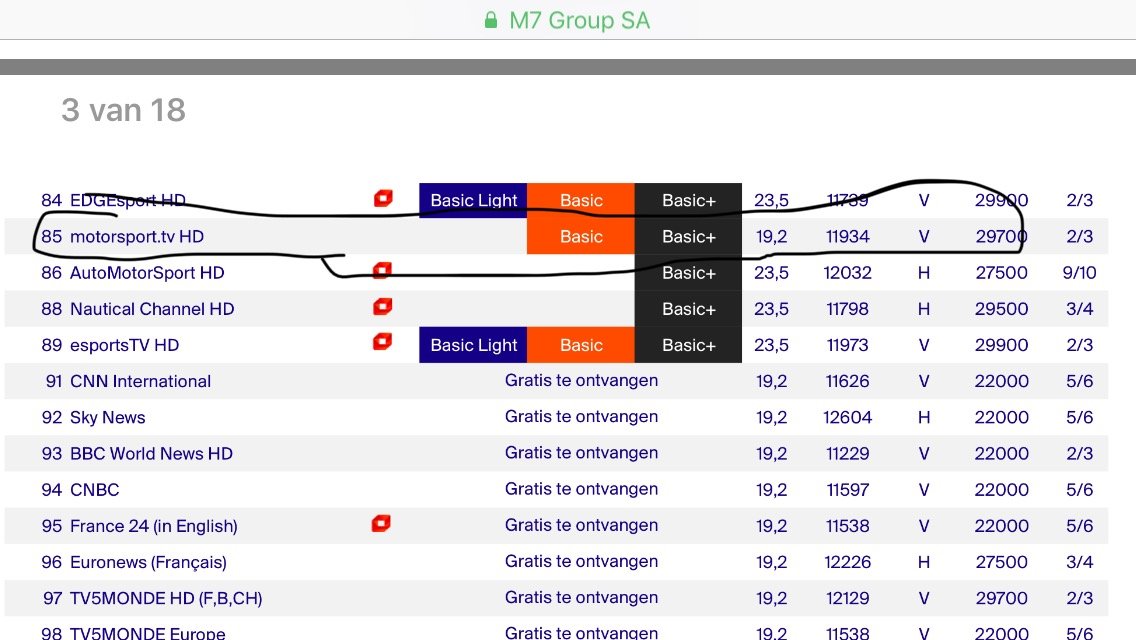Click 'Gratis te ontvangen' in the Sky News row
Screen dimensions: 1136x640
[581, 417]
